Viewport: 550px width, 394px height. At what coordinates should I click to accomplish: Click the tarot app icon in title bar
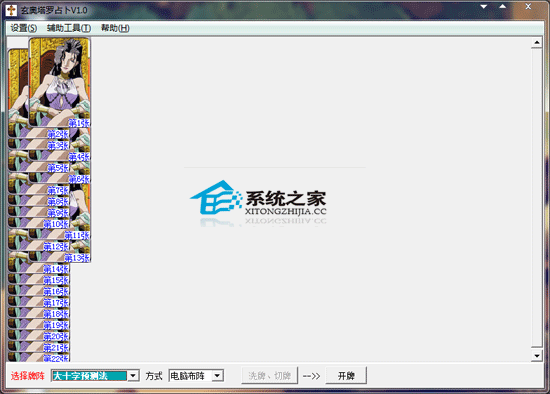(11, 10)
